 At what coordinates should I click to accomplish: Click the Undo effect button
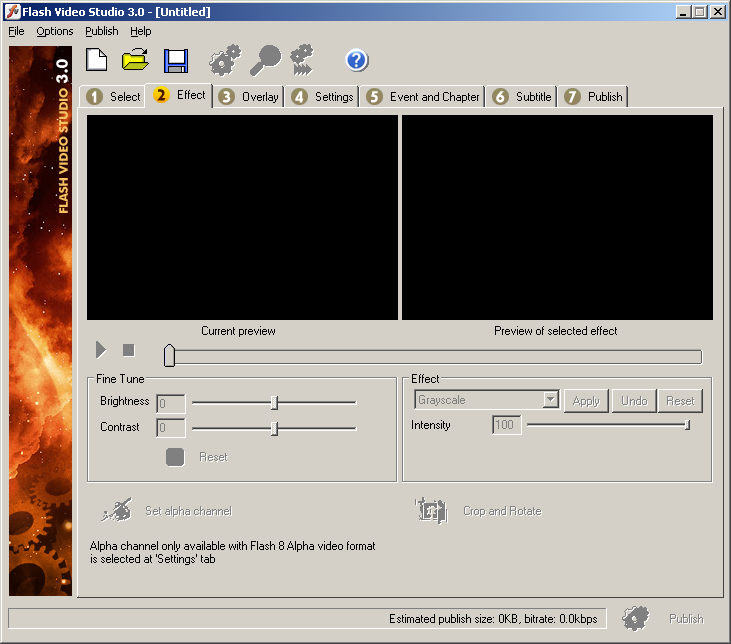(x=634, y=401)
